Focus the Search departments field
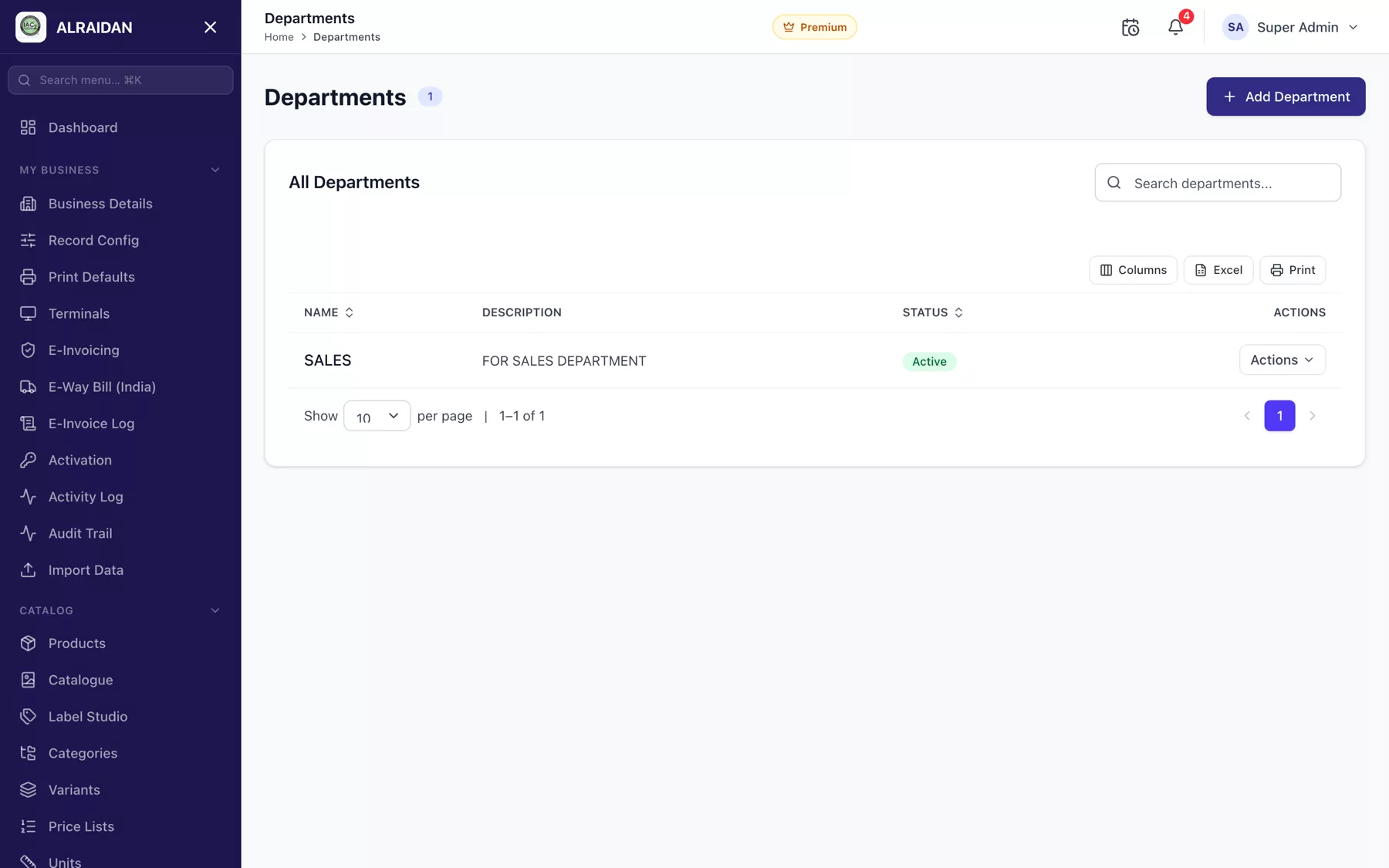This screenshot has height=868, width=1389. click(x=1218, y=183)
